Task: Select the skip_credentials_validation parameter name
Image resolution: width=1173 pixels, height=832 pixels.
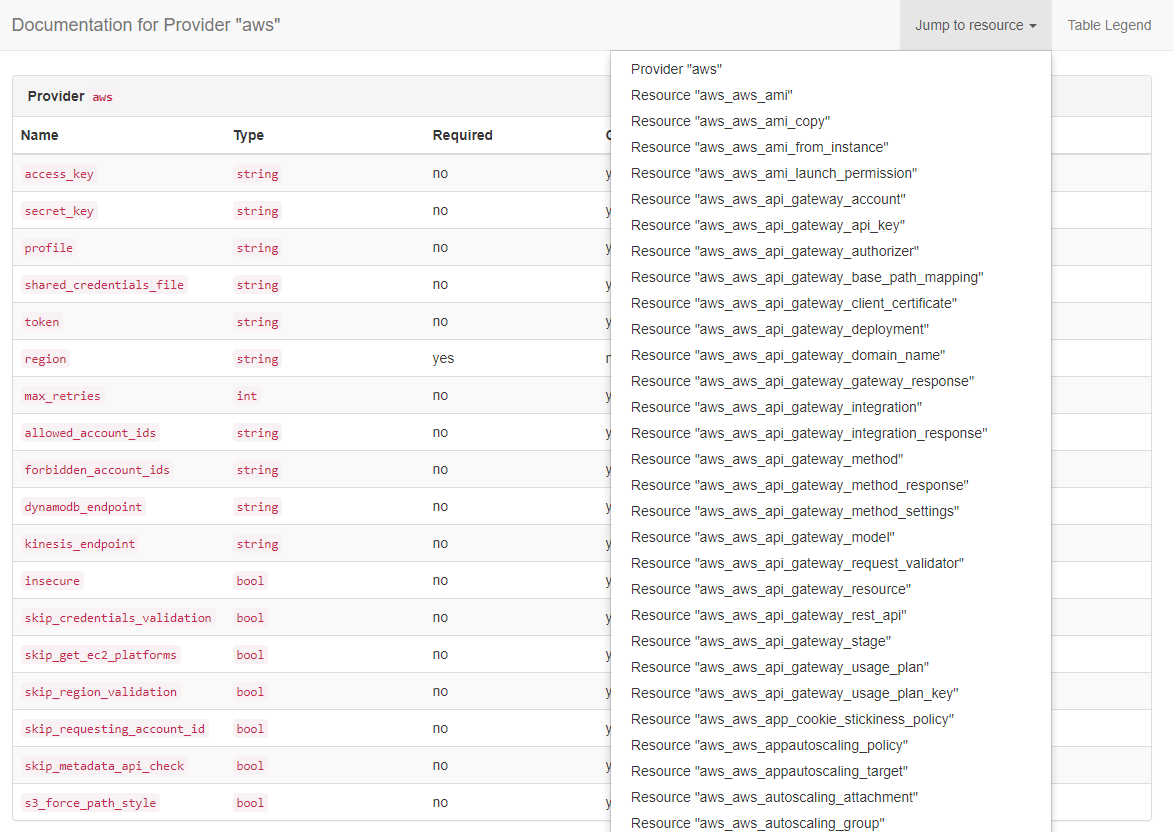Action: [117, 618]
